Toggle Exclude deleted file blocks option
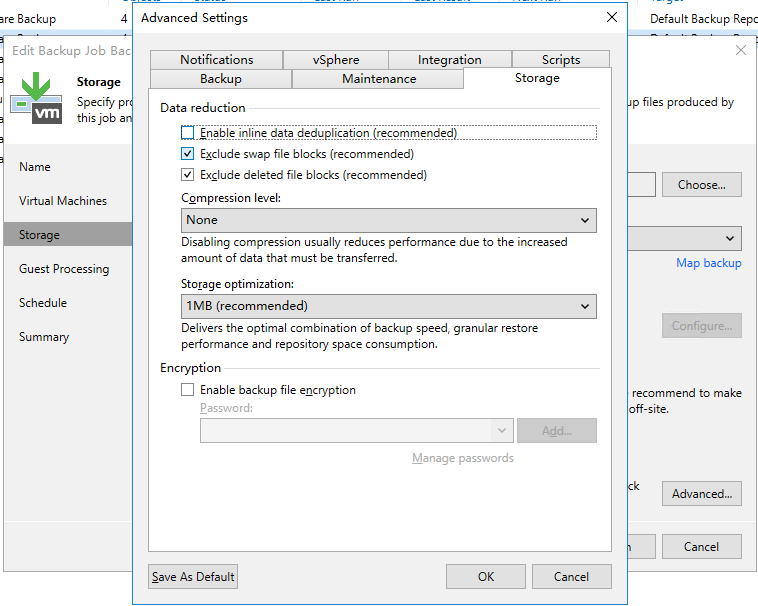Viewport: 758px width, 606px height. click(188, 175)
